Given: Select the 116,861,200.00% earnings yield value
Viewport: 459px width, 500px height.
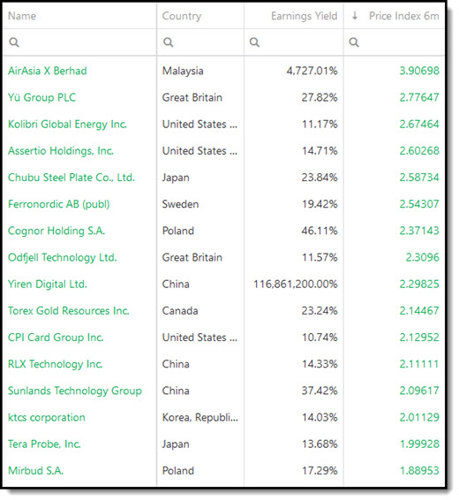Looking at the screenshot, I should click(x=295, y=284).
